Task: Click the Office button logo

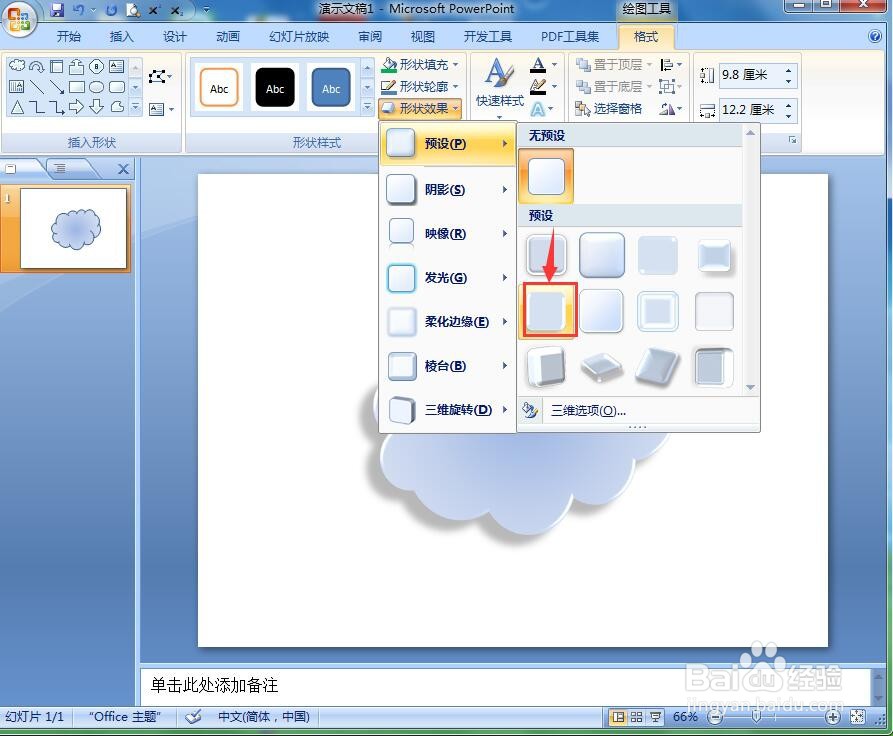Action: pos(19,19)
